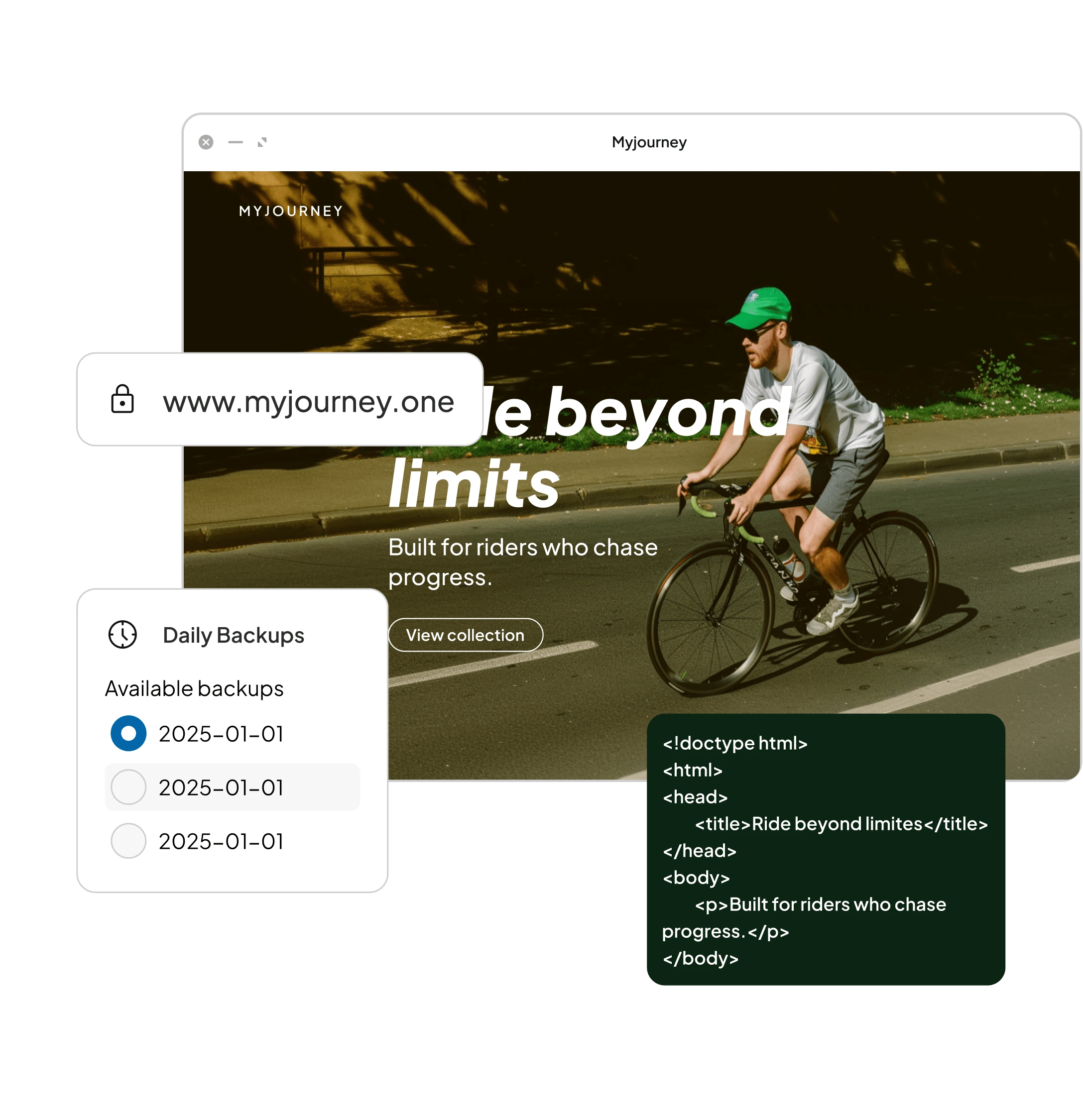Select the highlighted second backup radio

(x=128, y=787)
